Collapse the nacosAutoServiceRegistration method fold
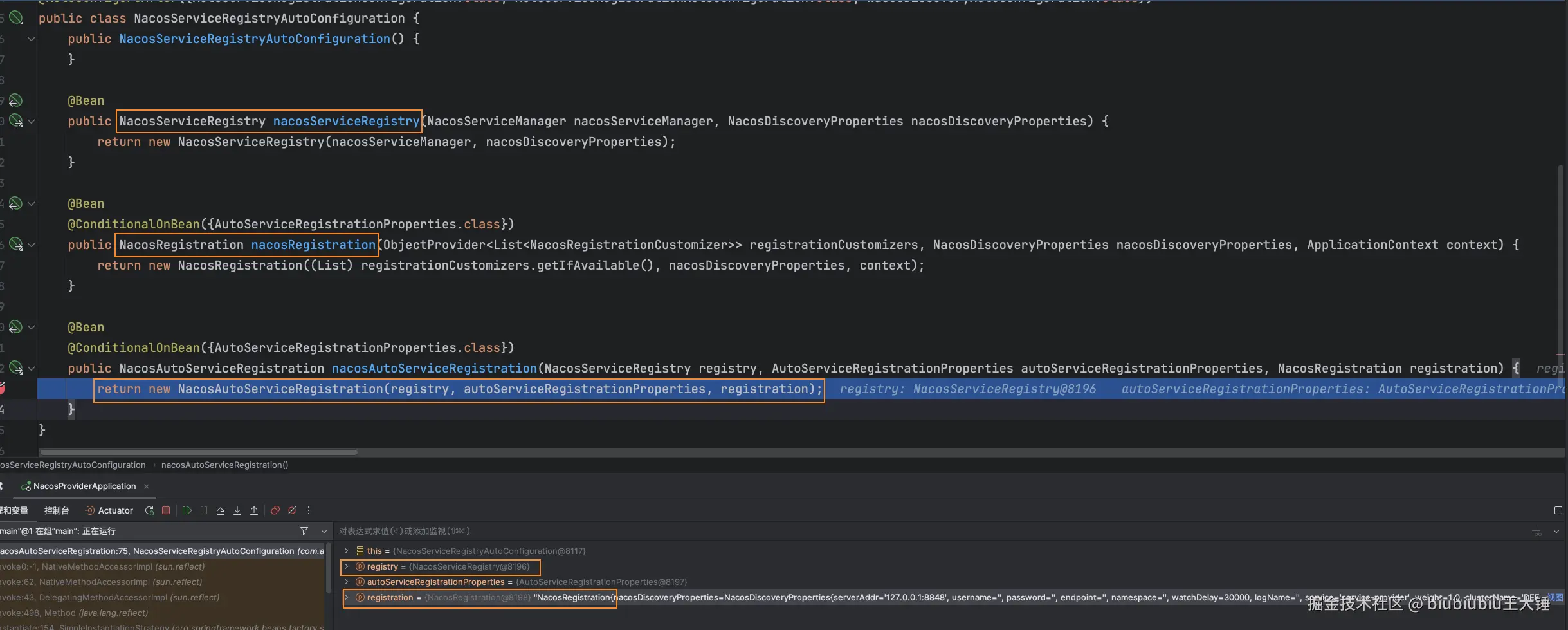The height and width of the screenshot is (630, 1568). click(x=31, y=368)
